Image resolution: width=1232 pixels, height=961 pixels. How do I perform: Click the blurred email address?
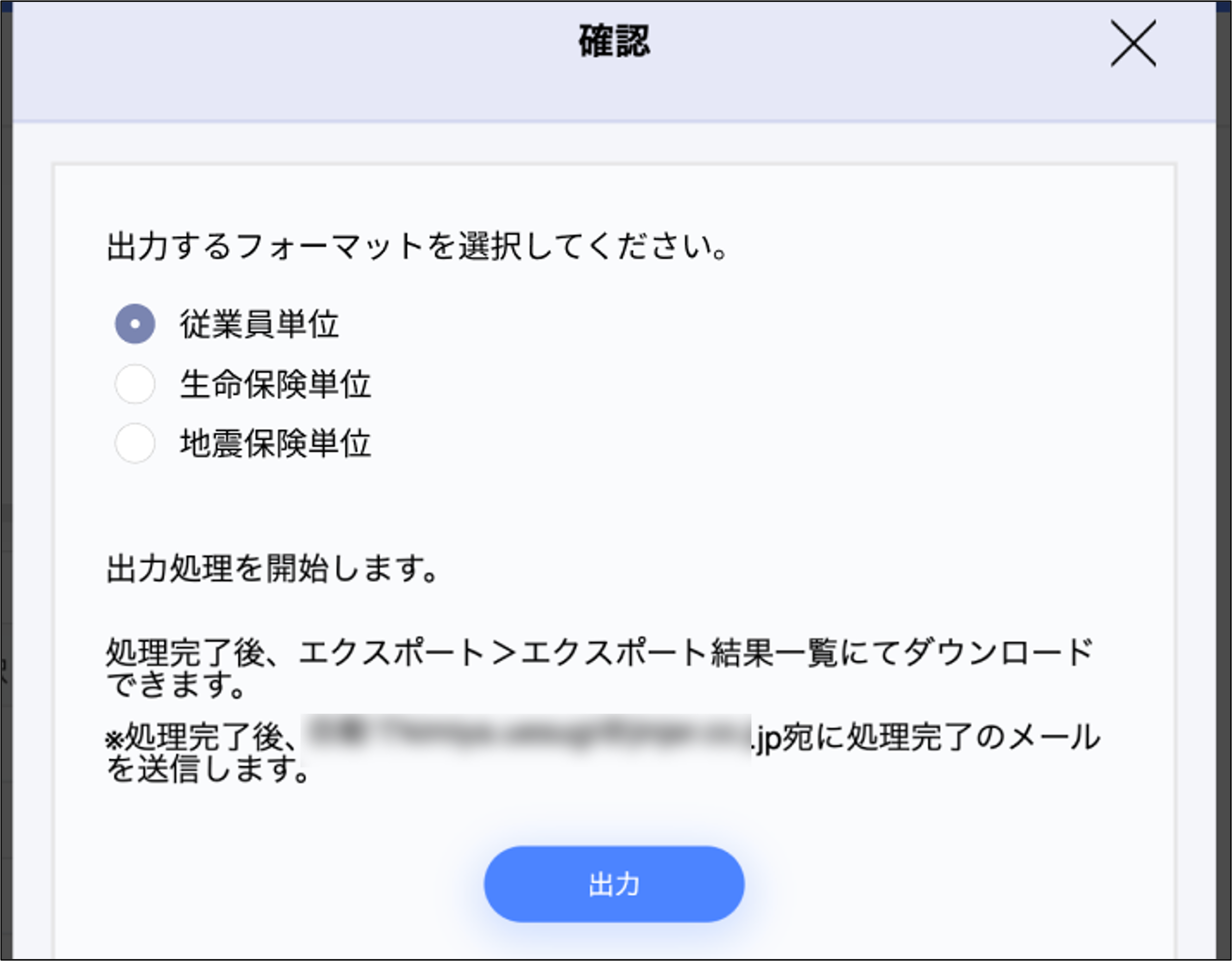(x=526, y=736)
